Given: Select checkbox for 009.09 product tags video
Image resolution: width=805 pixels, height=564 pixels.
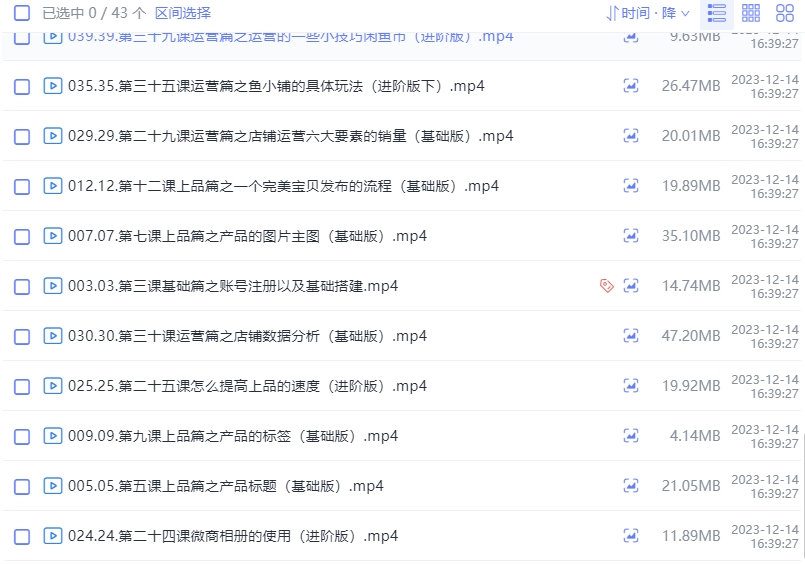Looking at the screenshot, I should click(22, 436).
